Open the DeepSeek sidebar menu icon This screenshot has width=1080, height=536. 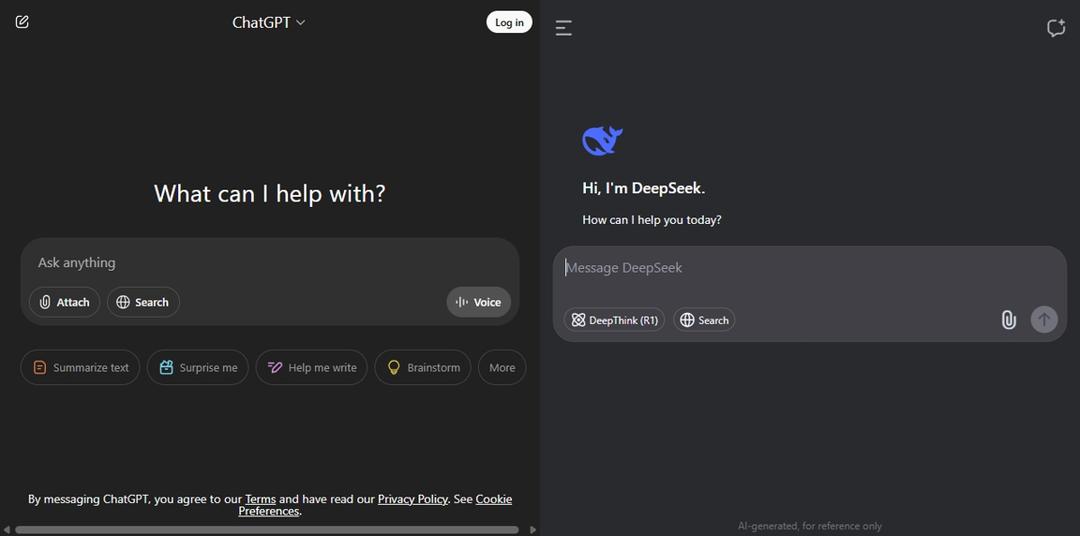pos(563,28)
